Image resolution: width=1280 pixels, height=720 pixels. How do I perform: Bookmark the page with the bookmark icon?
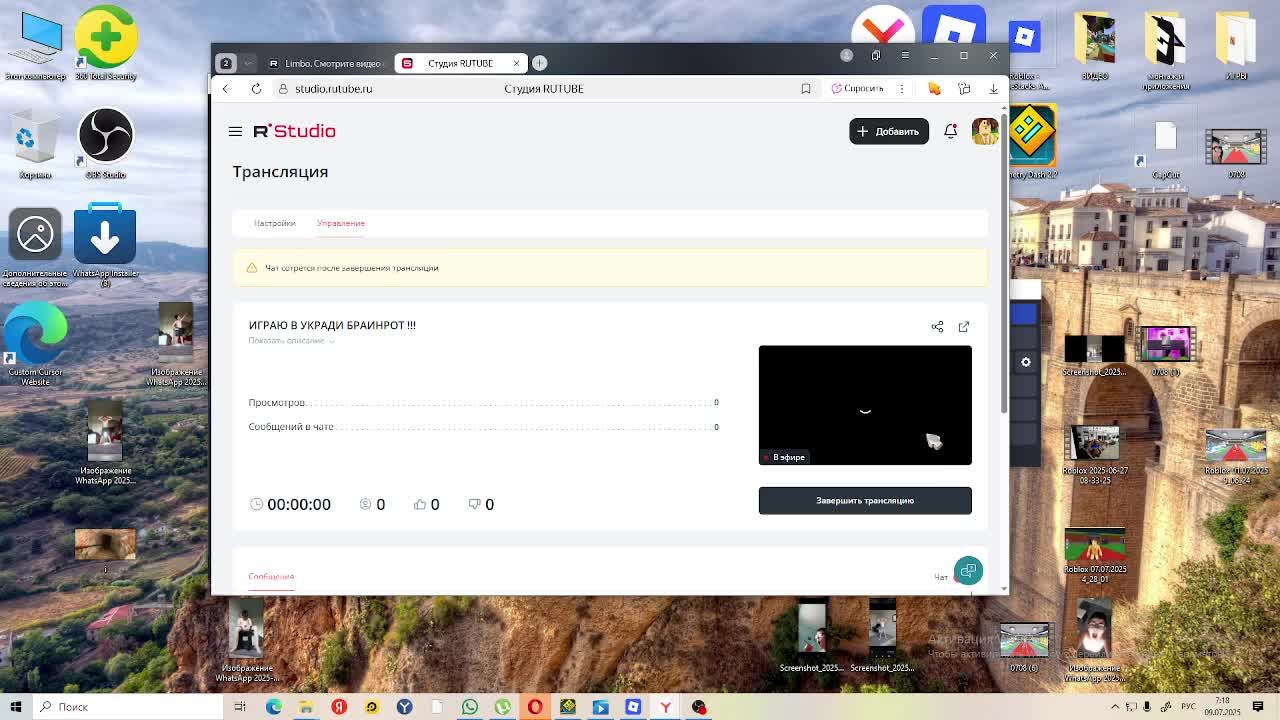coord(806,89)
